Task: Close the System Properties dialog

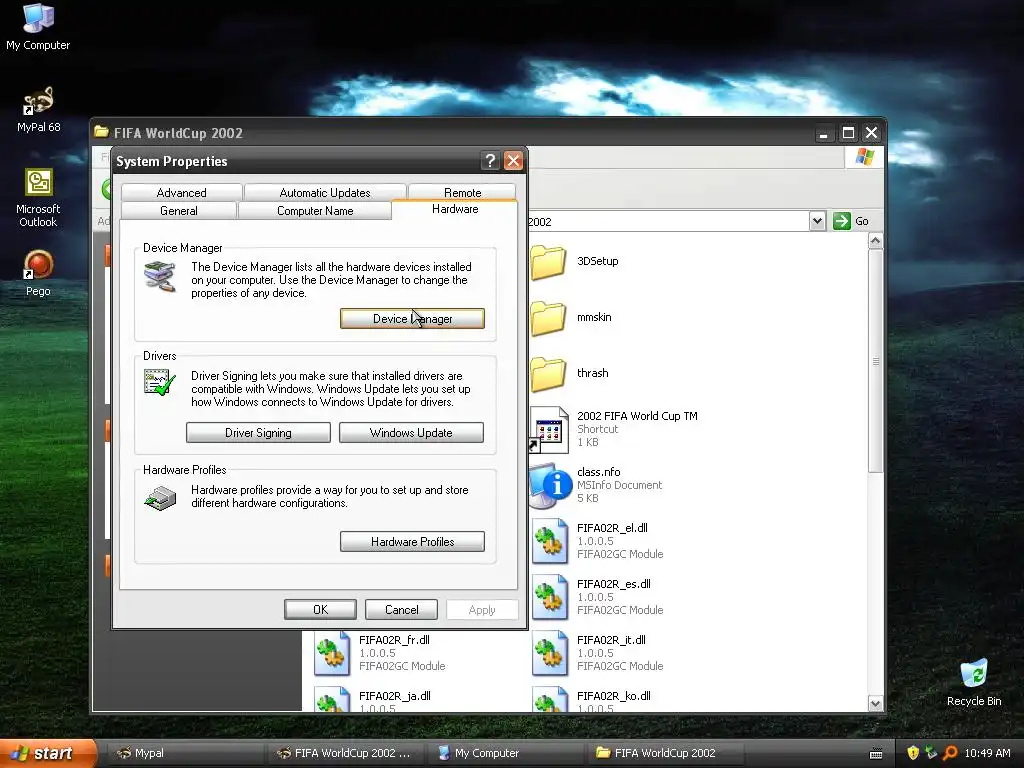Action: [513, 161]
